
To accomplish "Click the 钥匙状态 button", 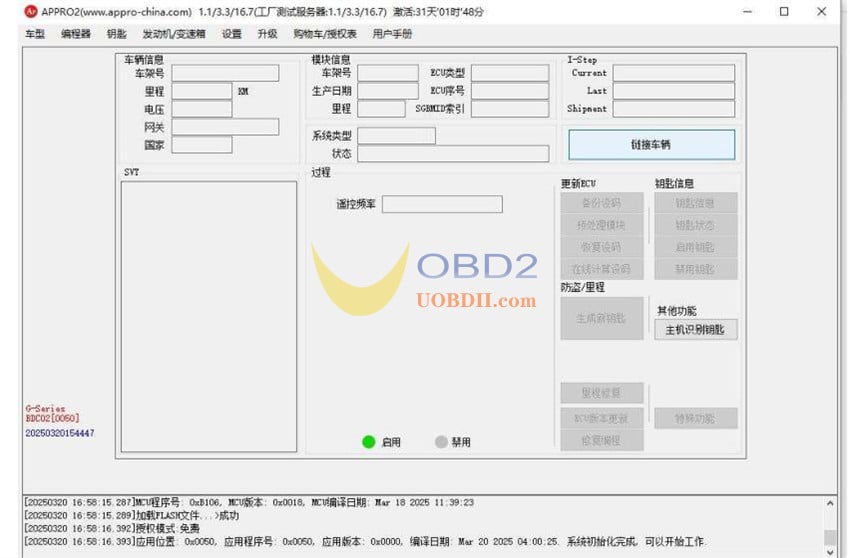I will coord(696,225).
